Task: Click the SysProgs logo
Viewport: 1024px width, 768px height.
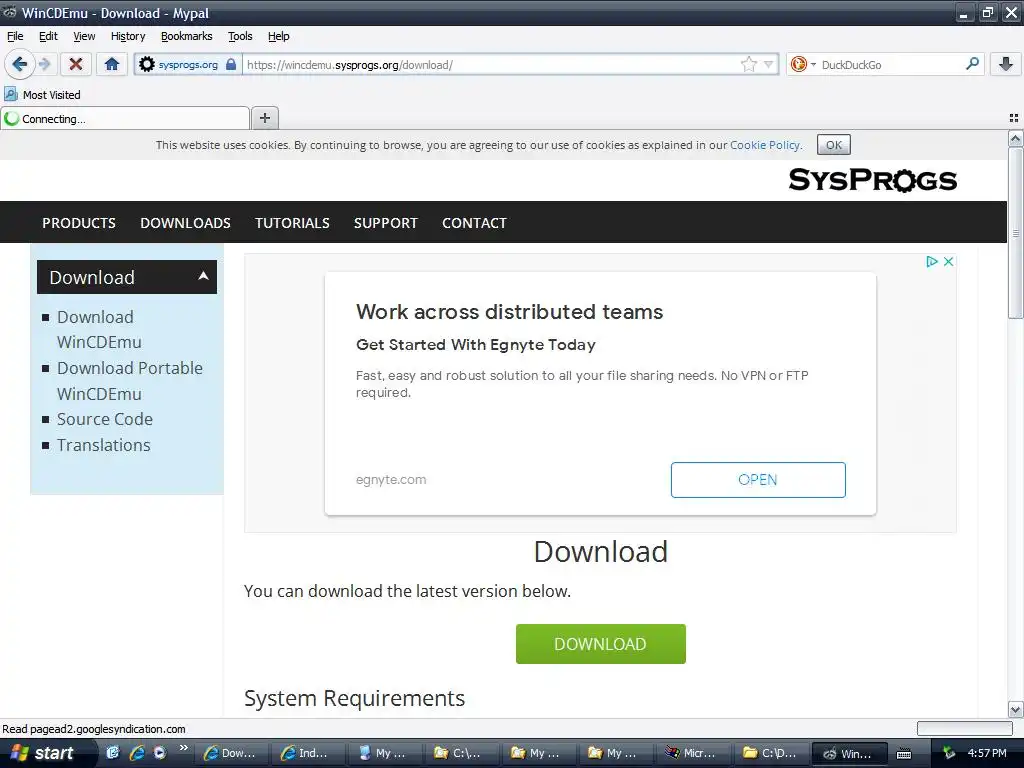Action: [872, 180]
